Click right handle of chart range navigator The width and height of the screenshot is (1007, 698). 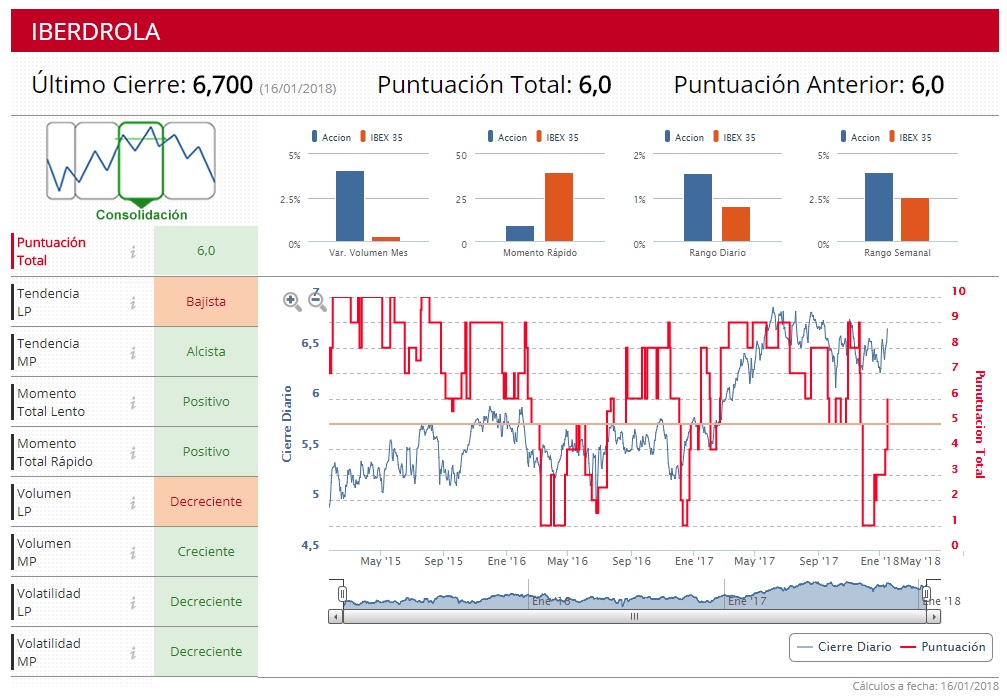(926, 594)
